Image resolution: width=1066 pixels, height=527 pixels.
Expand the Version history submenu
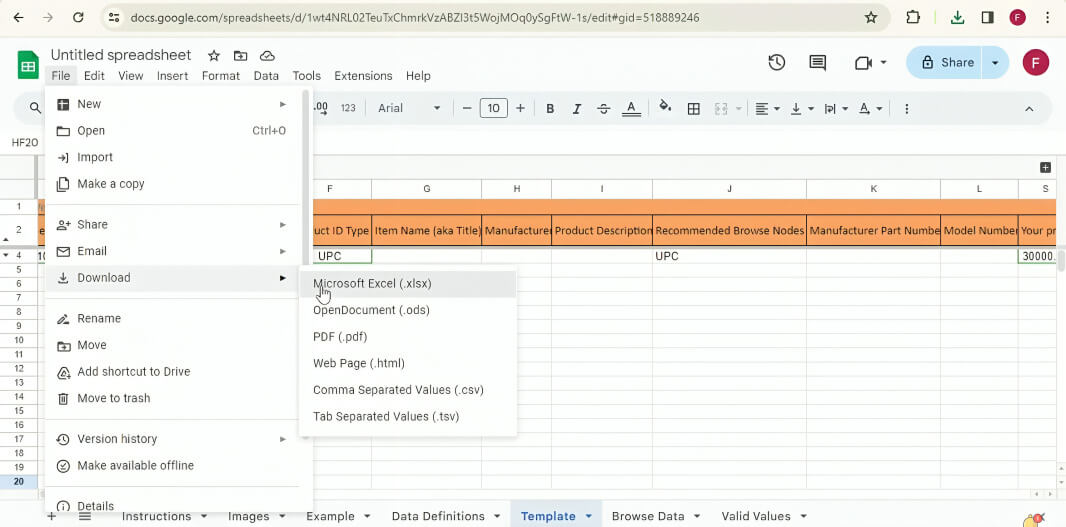[173, 439]
